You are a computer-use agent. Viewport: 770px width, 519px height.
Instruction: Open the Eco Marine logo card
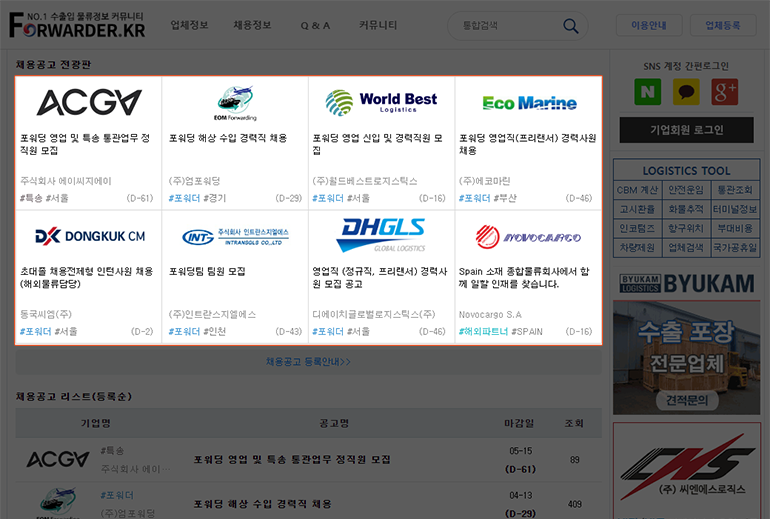529,103
